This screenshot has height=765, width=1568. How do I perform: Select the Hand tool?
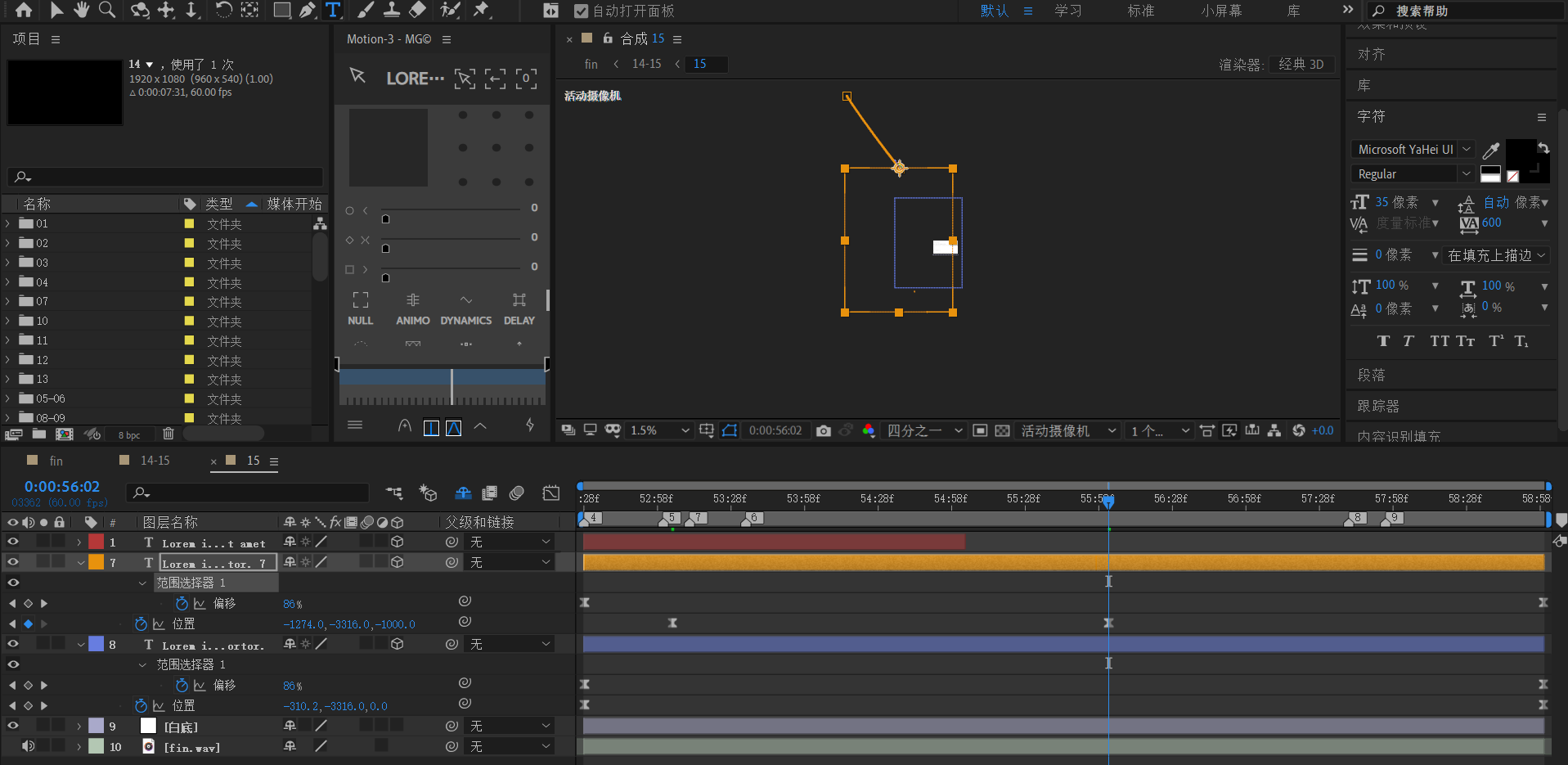[x=81, y=10]
